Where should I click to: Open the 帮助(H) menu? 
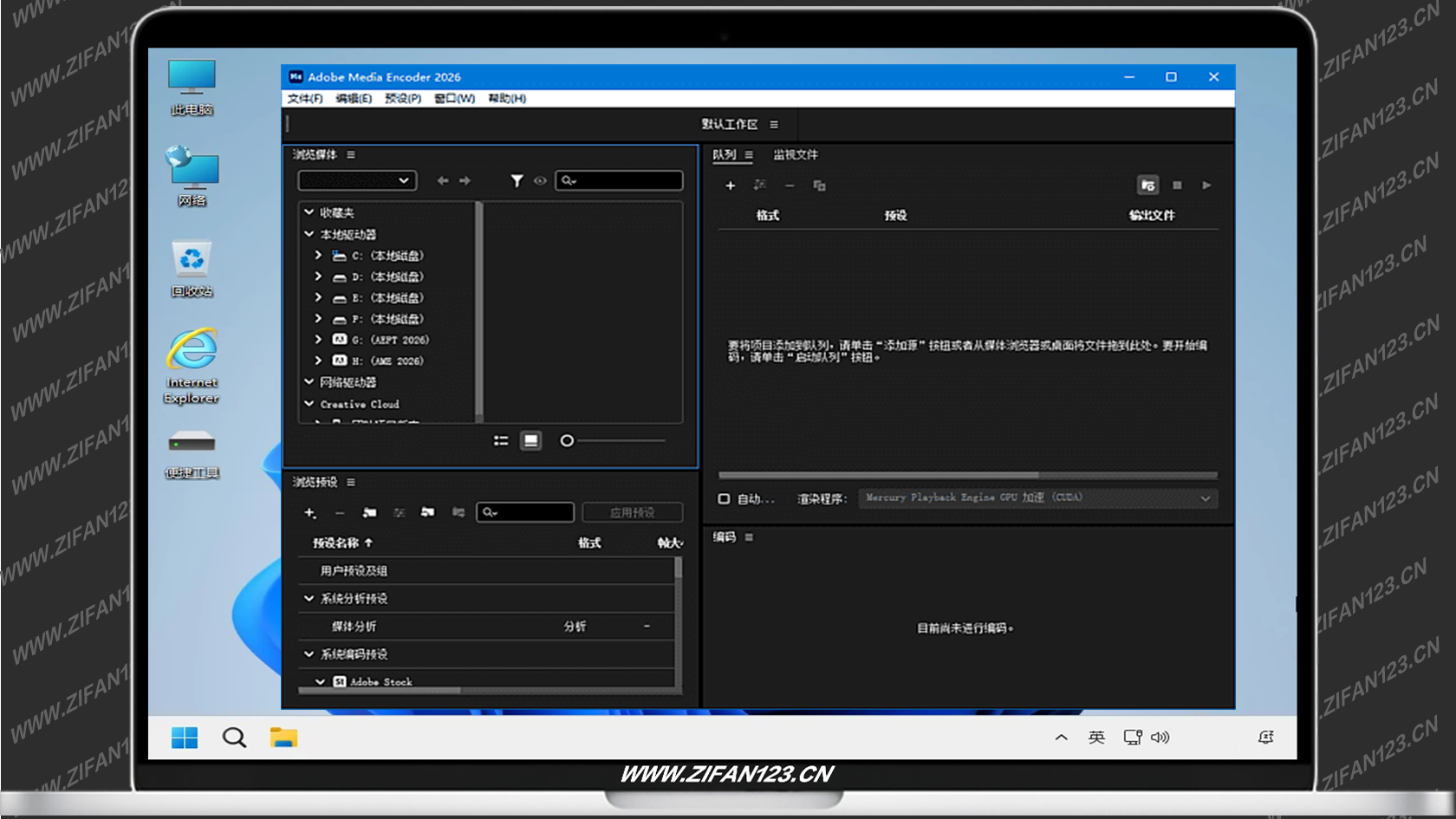tap(507, 98)
